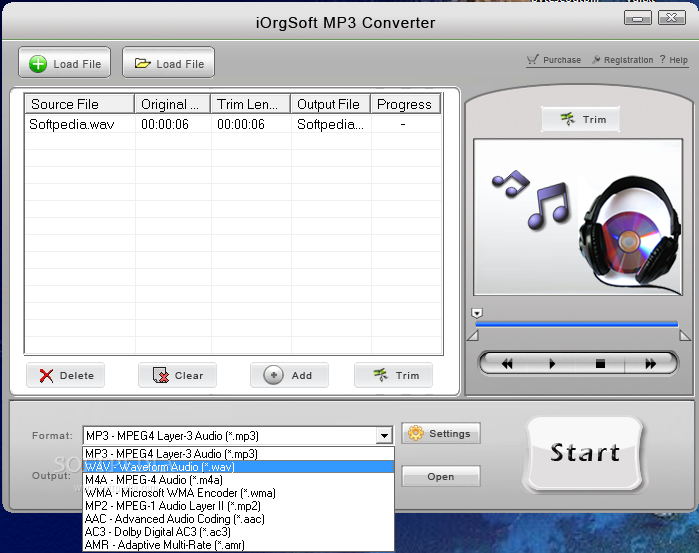Select AAC - Advanced Audio Coding option
The width and height of the screenshot is (699, 553).
tap(238, 519)
